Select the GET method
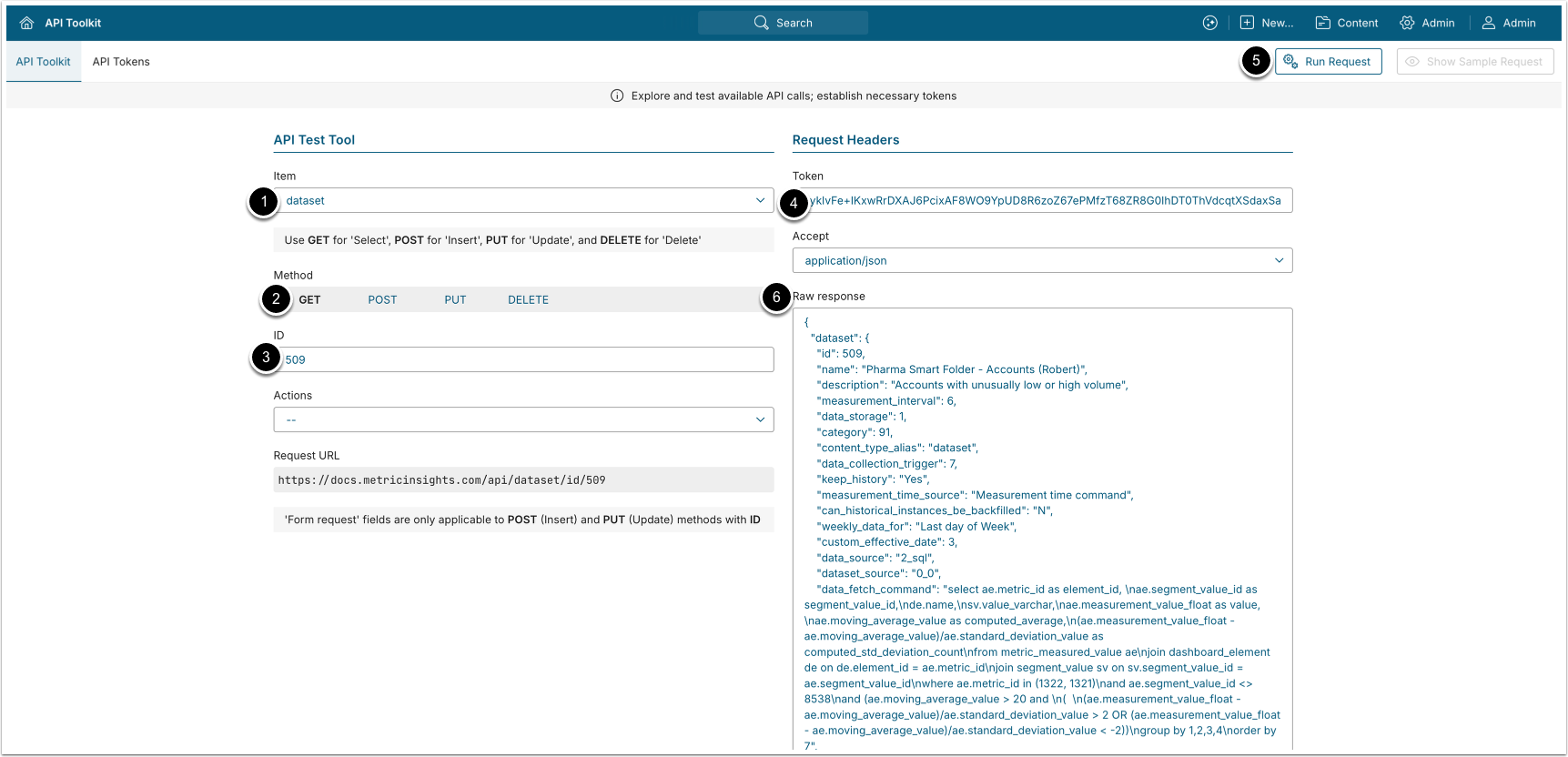The height and width of the screenshot is (757, 1568). [309, 299]
